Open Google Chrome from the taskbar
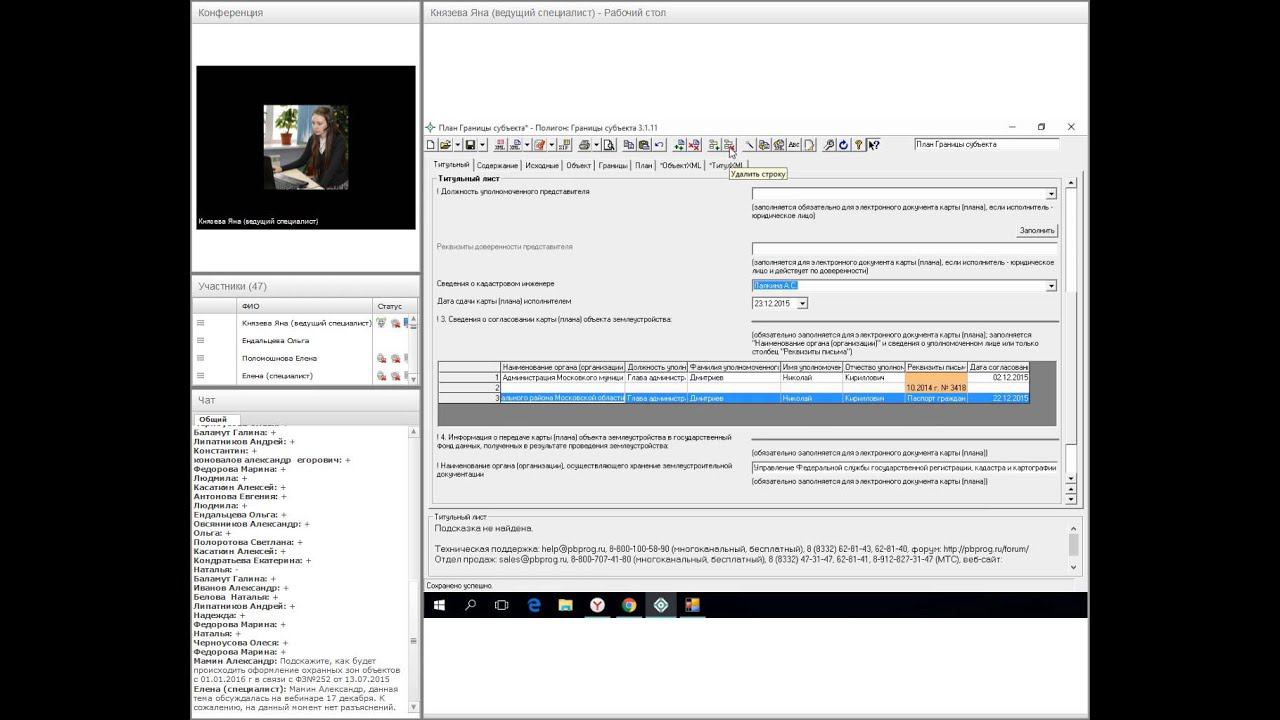Image resolution: width=1280 pixels, height=720 pixels. pos(629,605)
